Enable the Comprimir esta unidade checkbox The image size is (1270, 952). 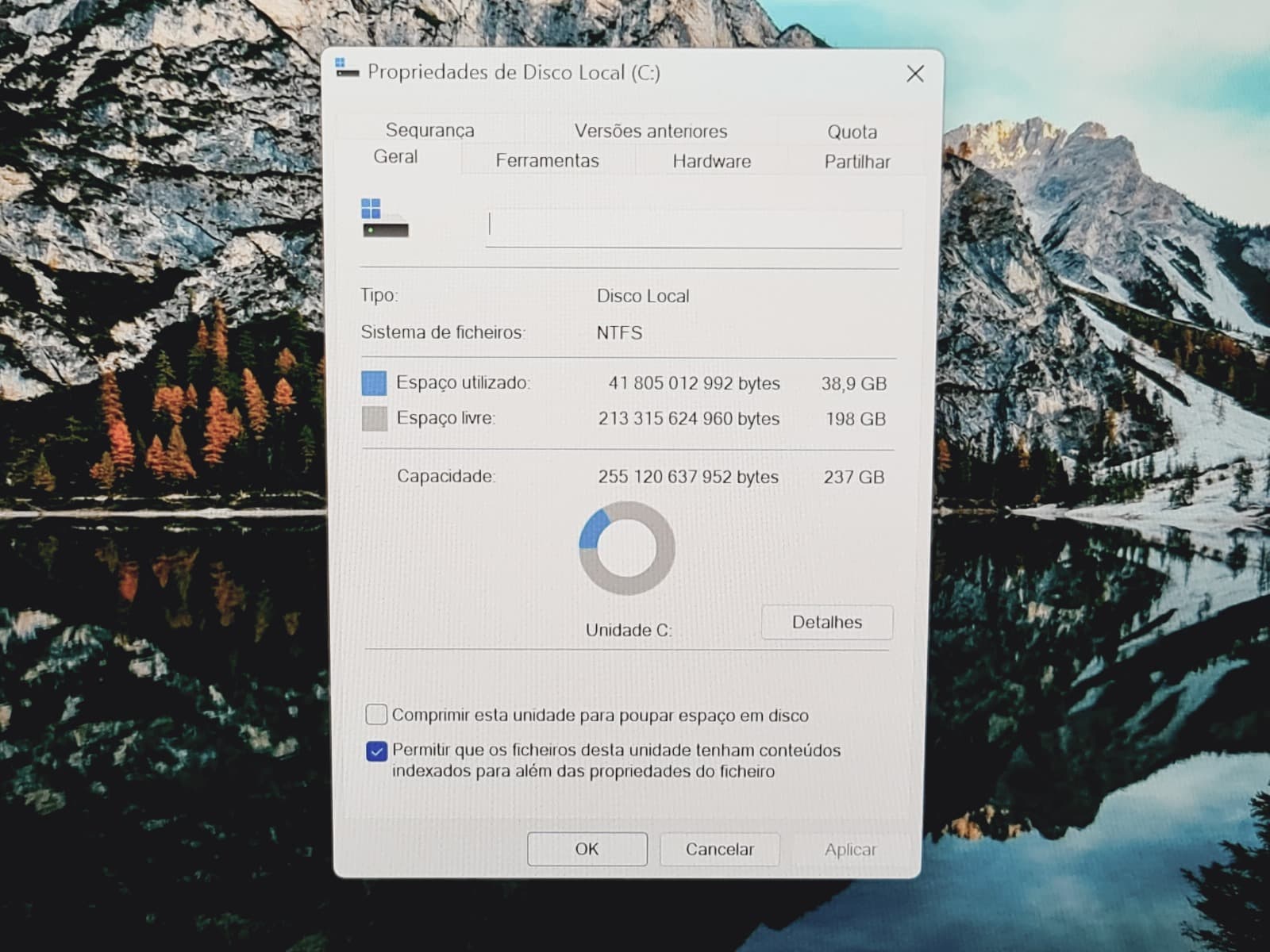pyautogui.click(x=376, y=714)
